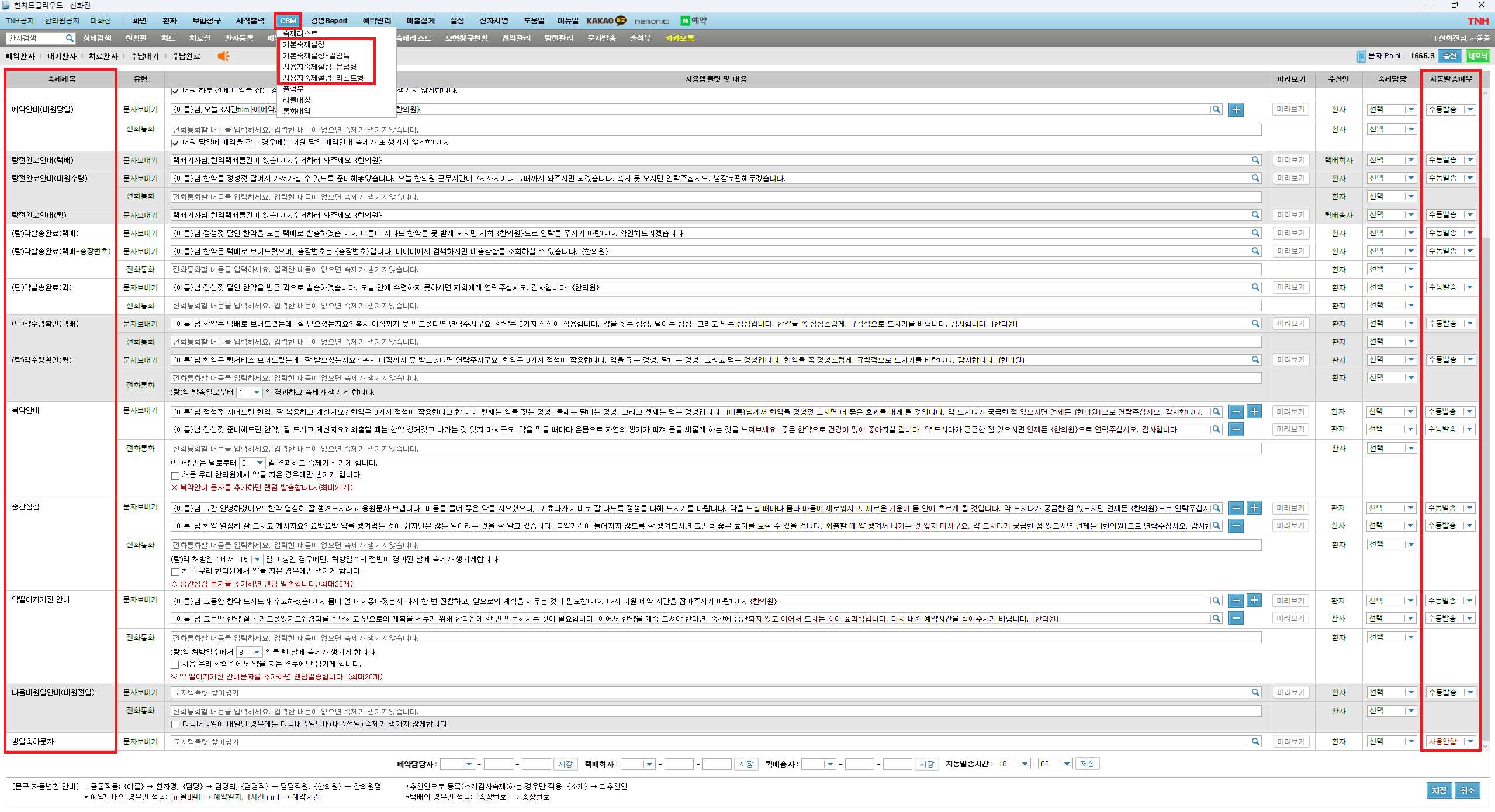Open template search in (탕)약수령확인(퀵) row

tap(1255, 360)
